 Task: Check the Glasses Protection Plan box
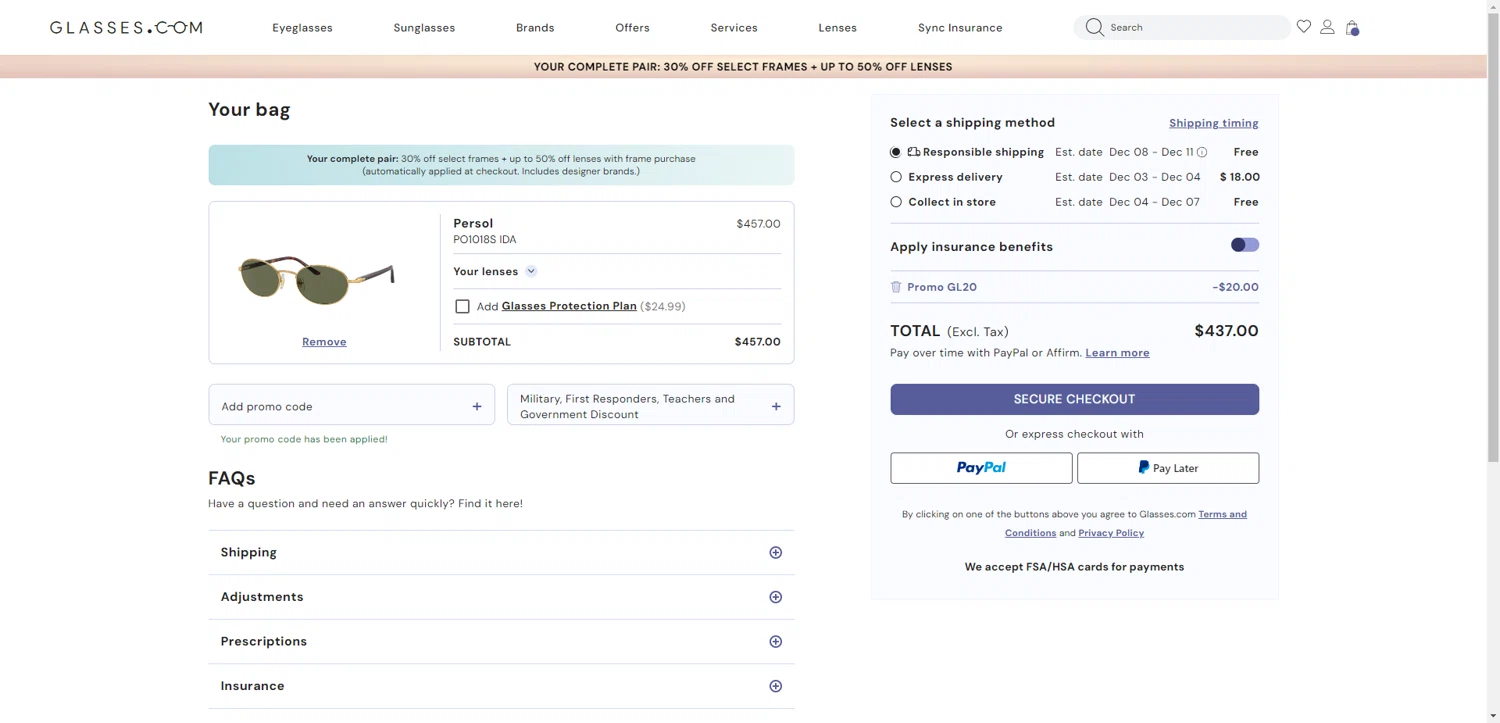point(462,307)
